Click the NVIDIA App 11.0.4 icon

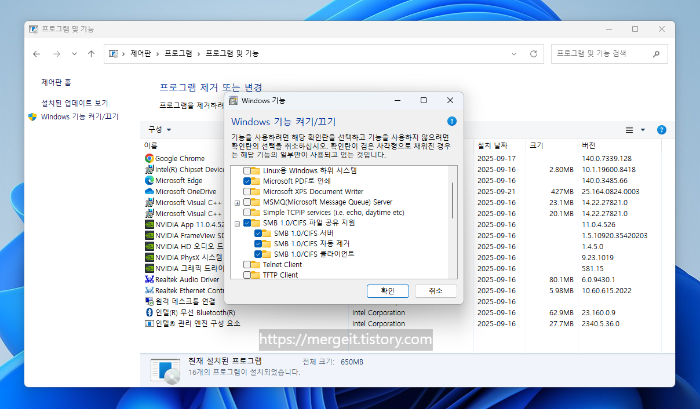(x=149, y=224)
